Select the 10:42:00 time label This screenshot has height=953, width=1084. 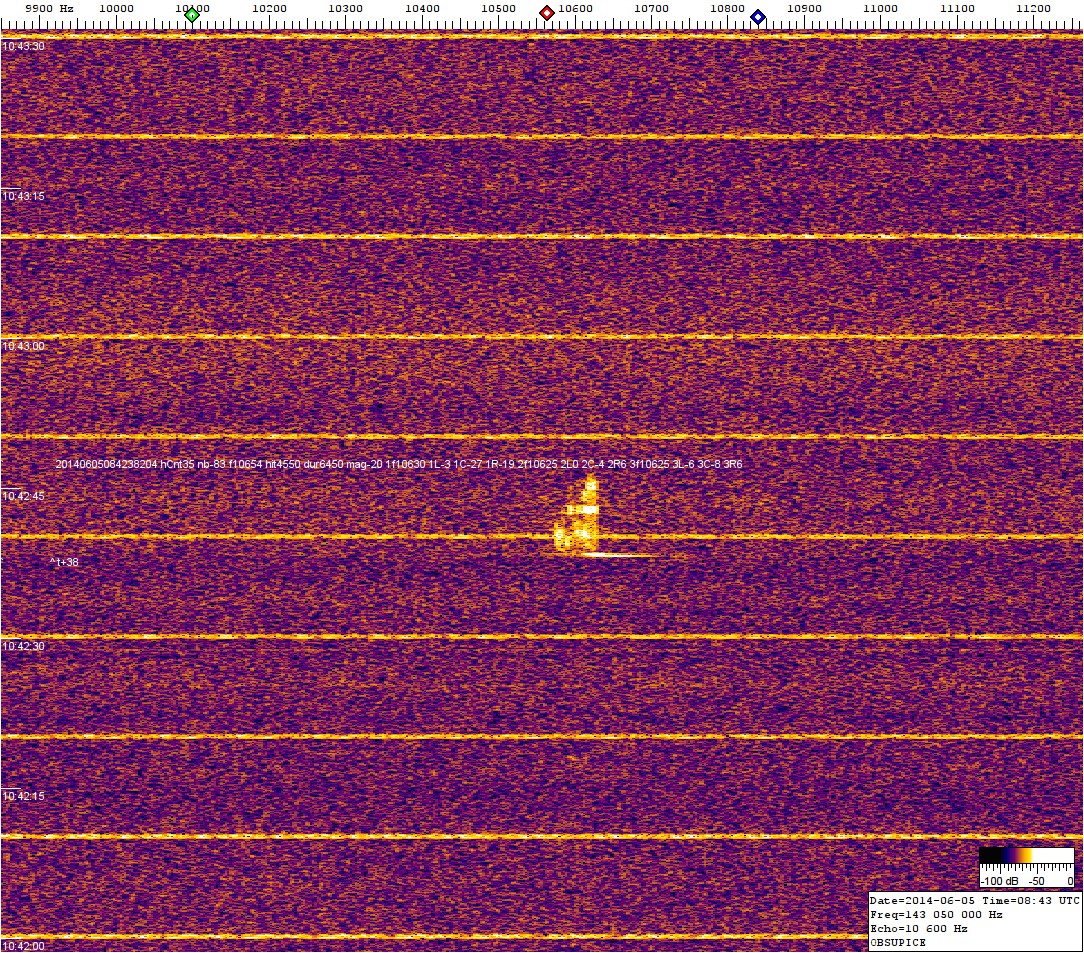pyautogui.click(x=24, y=946)
